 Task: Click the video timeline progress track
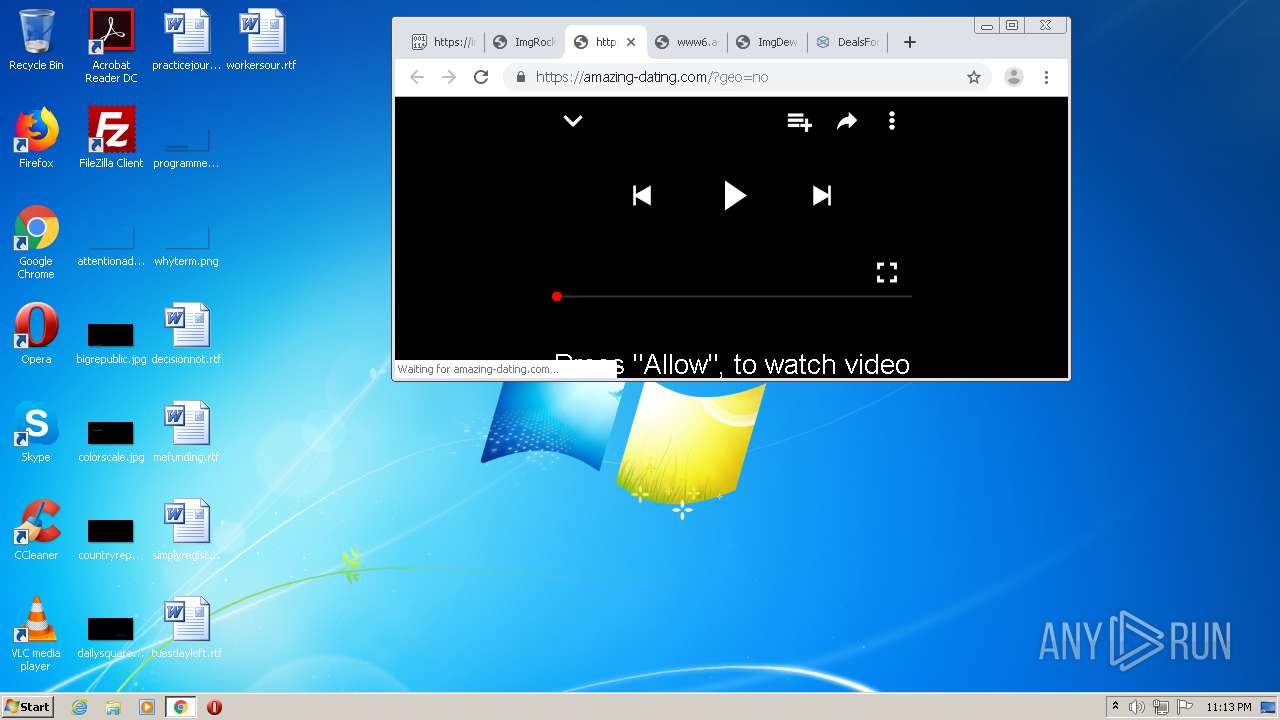tap(734, 296)
